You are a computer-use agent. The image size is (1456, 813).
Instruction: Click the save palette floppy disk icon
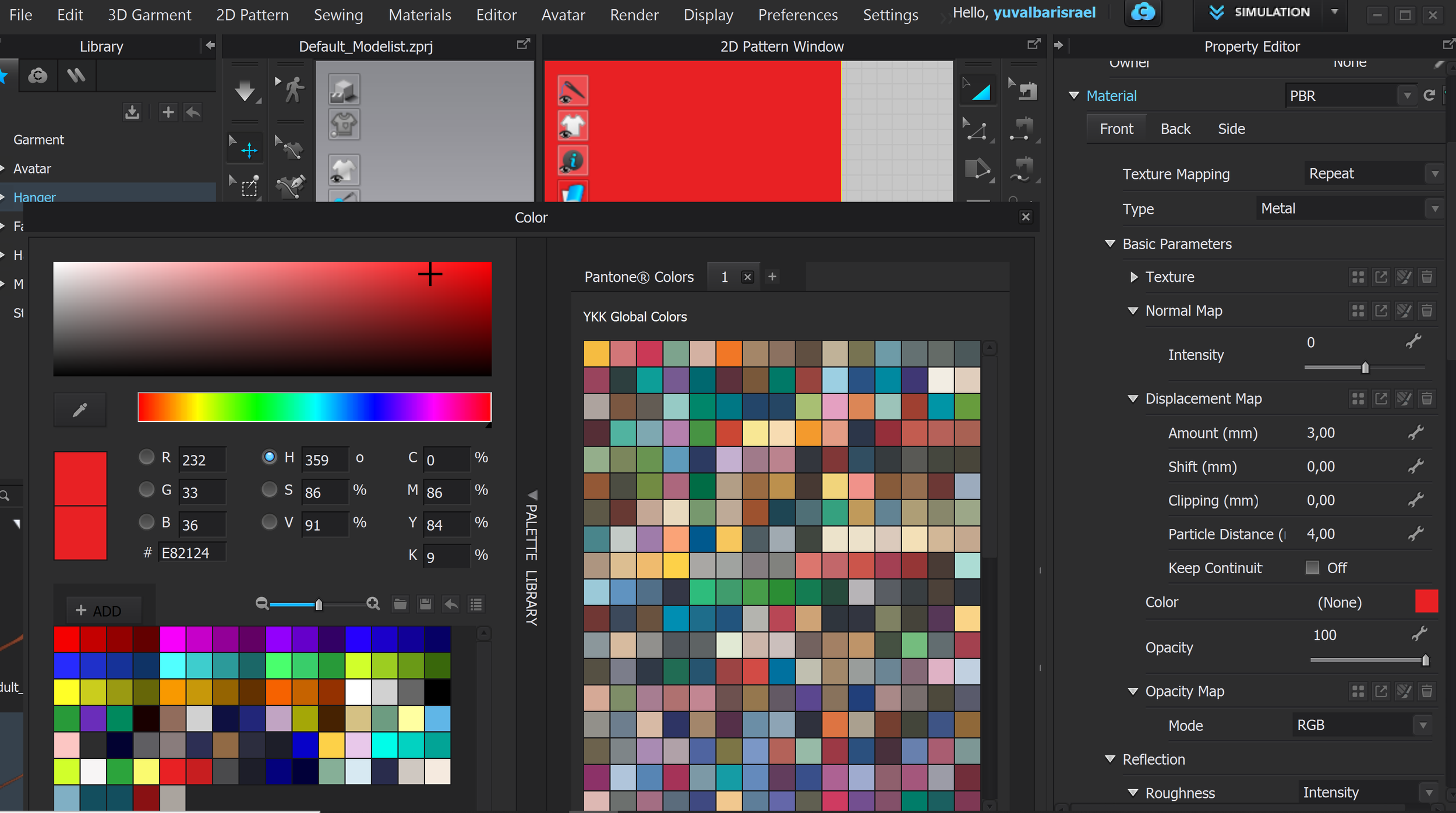pos(426,604)
